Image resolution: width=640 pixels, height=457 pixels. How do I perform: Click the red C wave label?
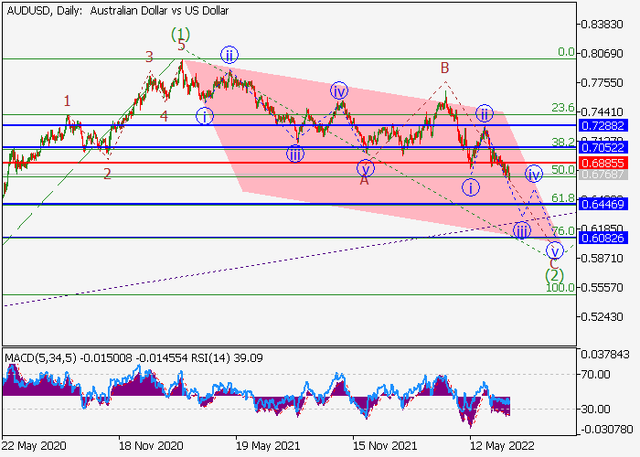tap(554, 262)
